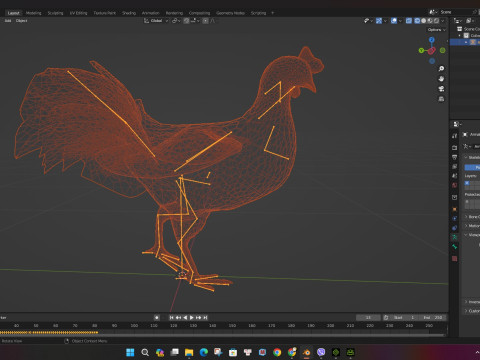Select material preview viewport shading
The image size is (480, 360).
coord(430,21)
